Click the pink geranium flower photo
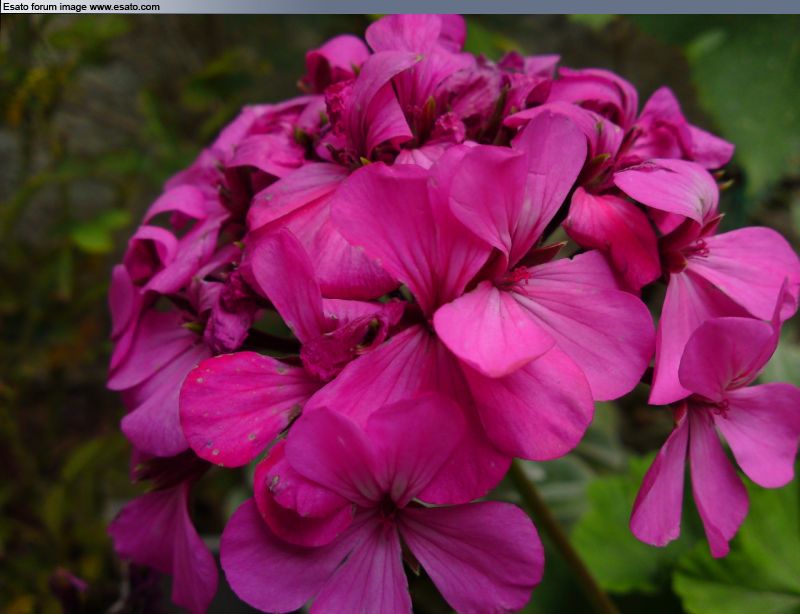Screen dimensions: 800x614 coord(400,314)
